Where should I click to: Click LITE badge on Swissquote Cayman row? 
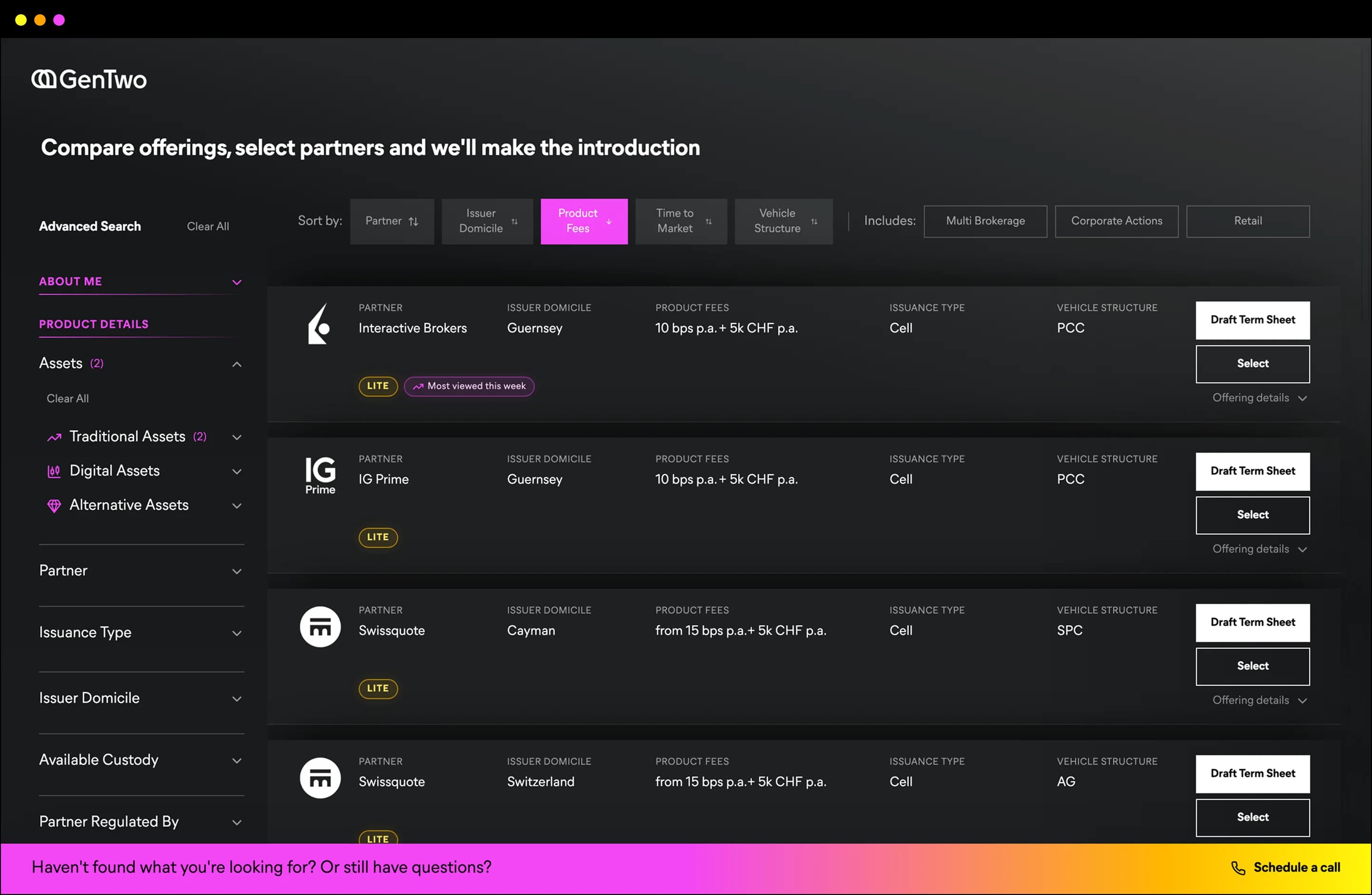coord(378,688)
